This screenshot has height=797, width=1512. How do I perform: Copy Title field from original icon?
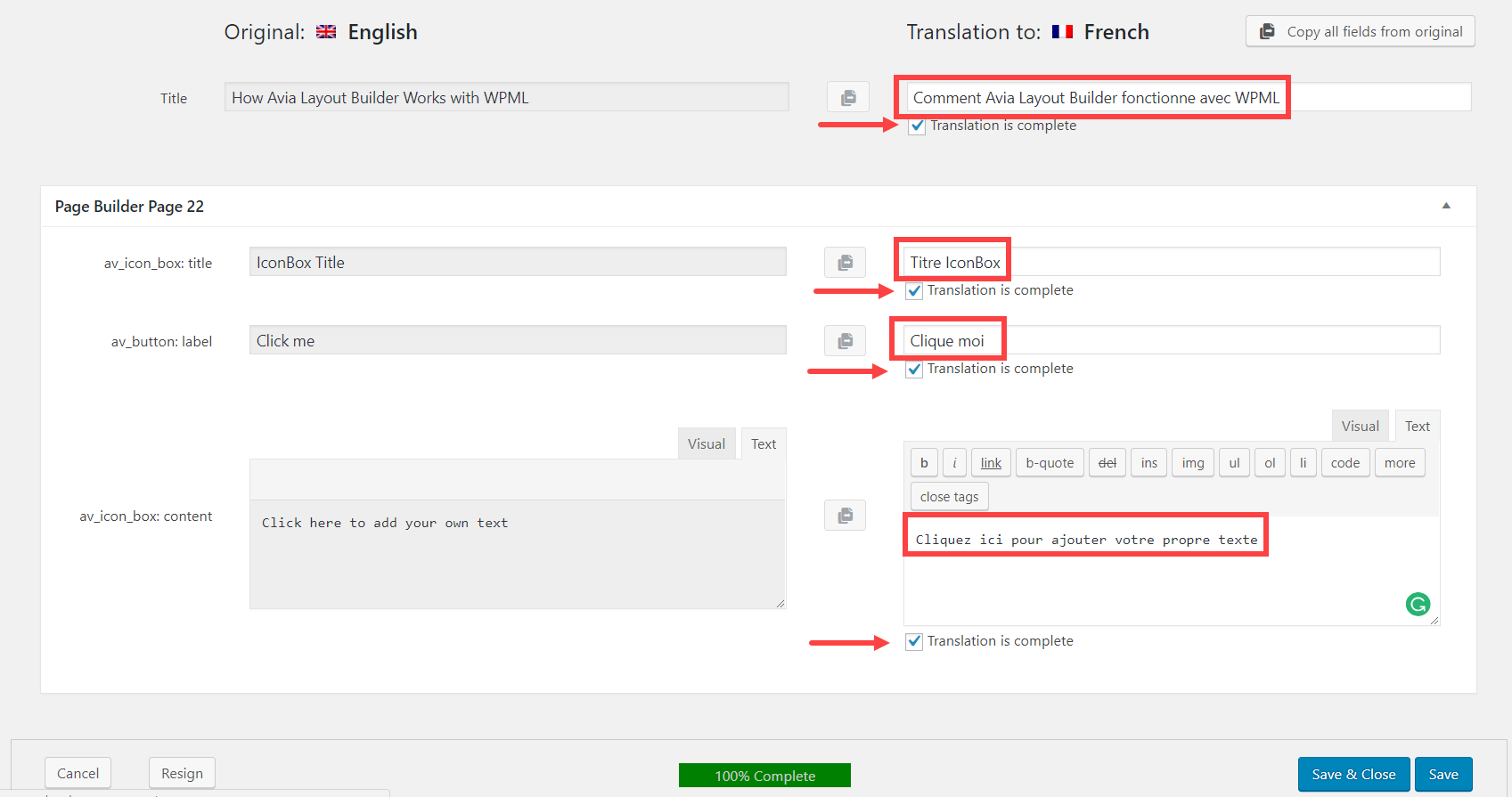pos(848,97)
